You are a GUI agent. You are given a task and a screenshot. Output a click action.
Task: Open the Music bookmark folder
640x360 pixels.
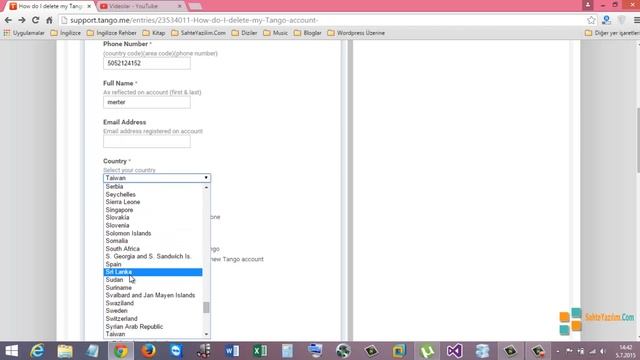(x=276, y=33)
